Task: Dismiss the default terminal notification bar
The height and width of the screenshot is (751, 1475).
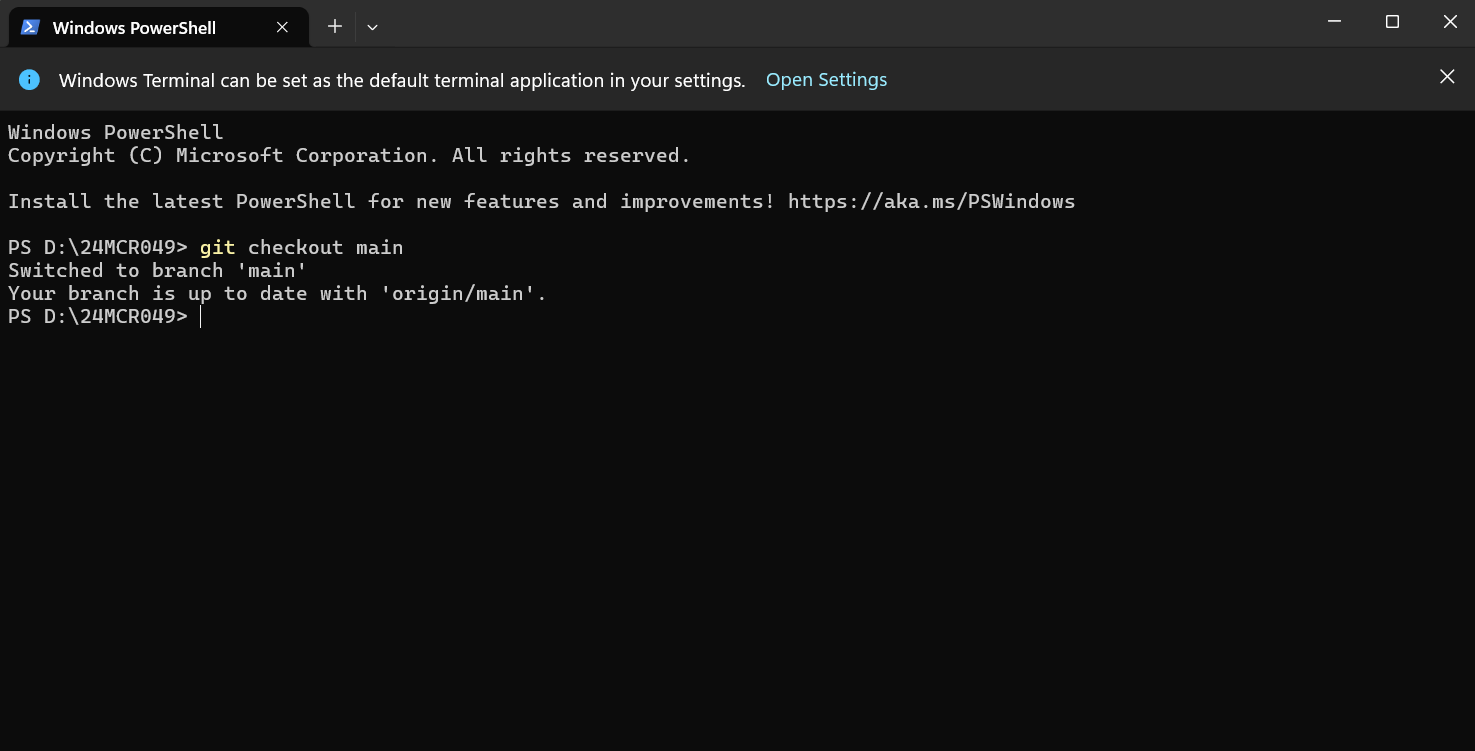Action: (x=1447, y=77)
